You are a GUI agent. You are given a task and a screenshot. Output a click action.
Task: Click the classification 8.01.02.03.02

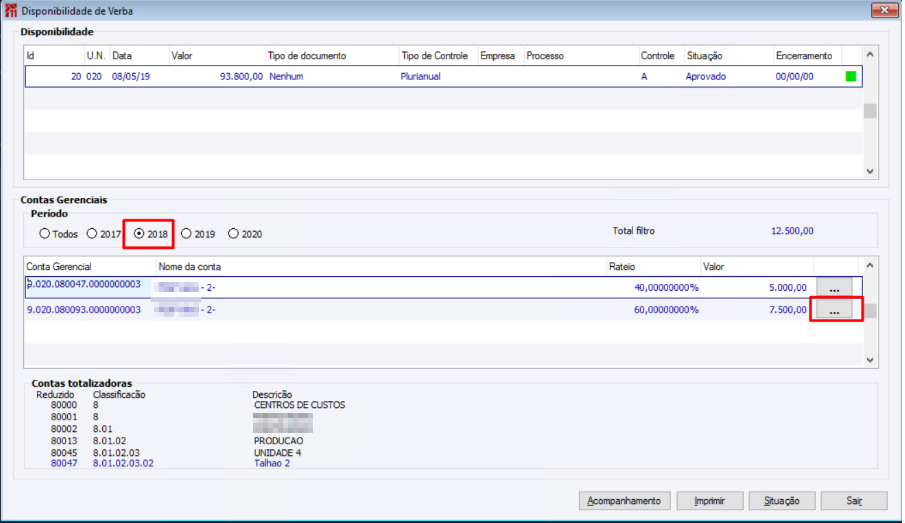coord(123,463)
